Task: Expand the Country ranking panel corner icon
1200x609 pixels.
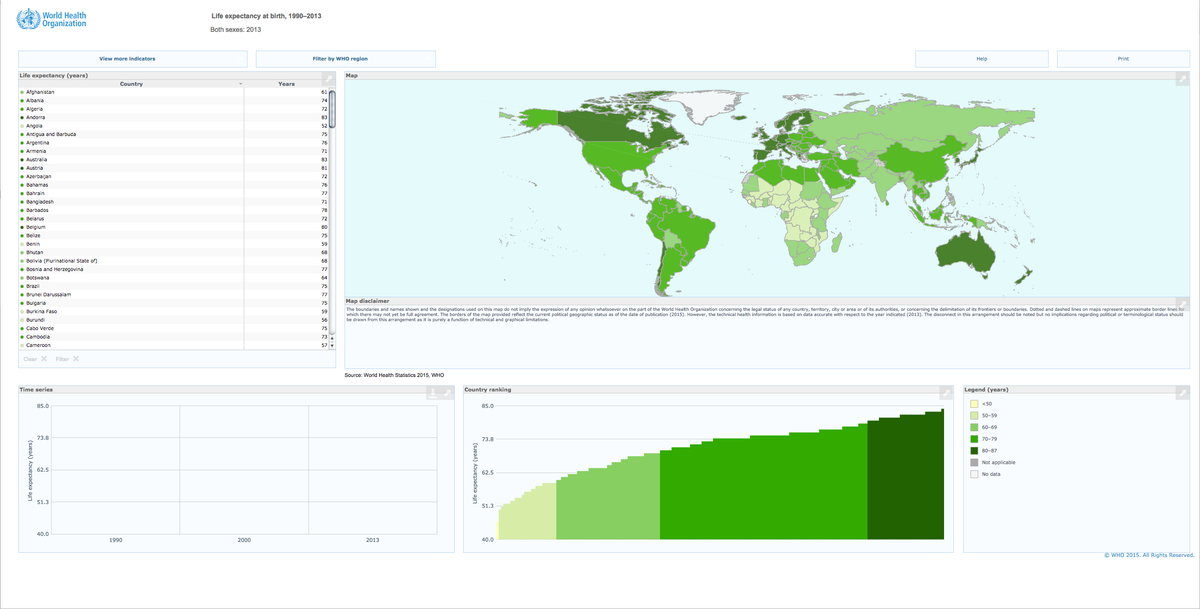Action: (947, 391)
